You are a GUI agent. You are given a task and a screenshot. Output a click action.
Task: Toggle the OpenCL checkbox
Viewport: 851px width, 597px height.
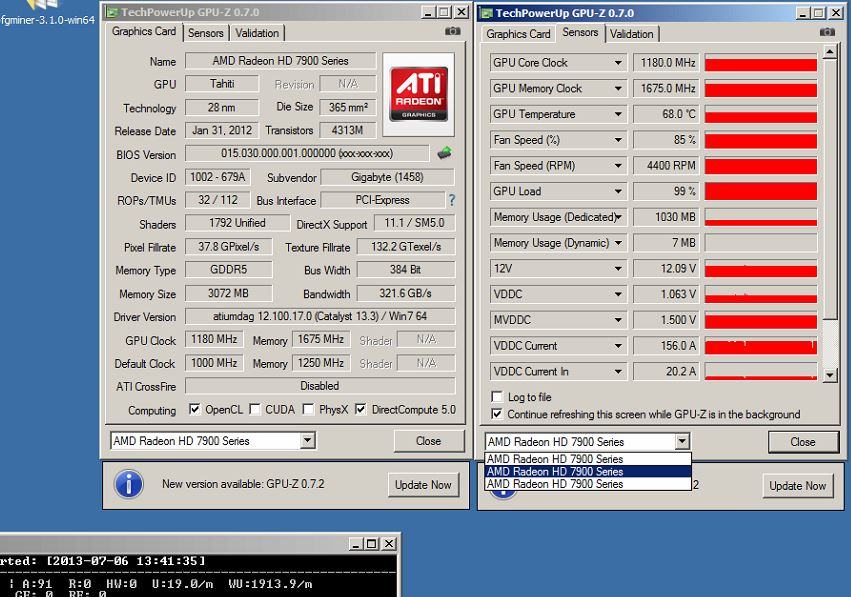click(x=194, y=409)
